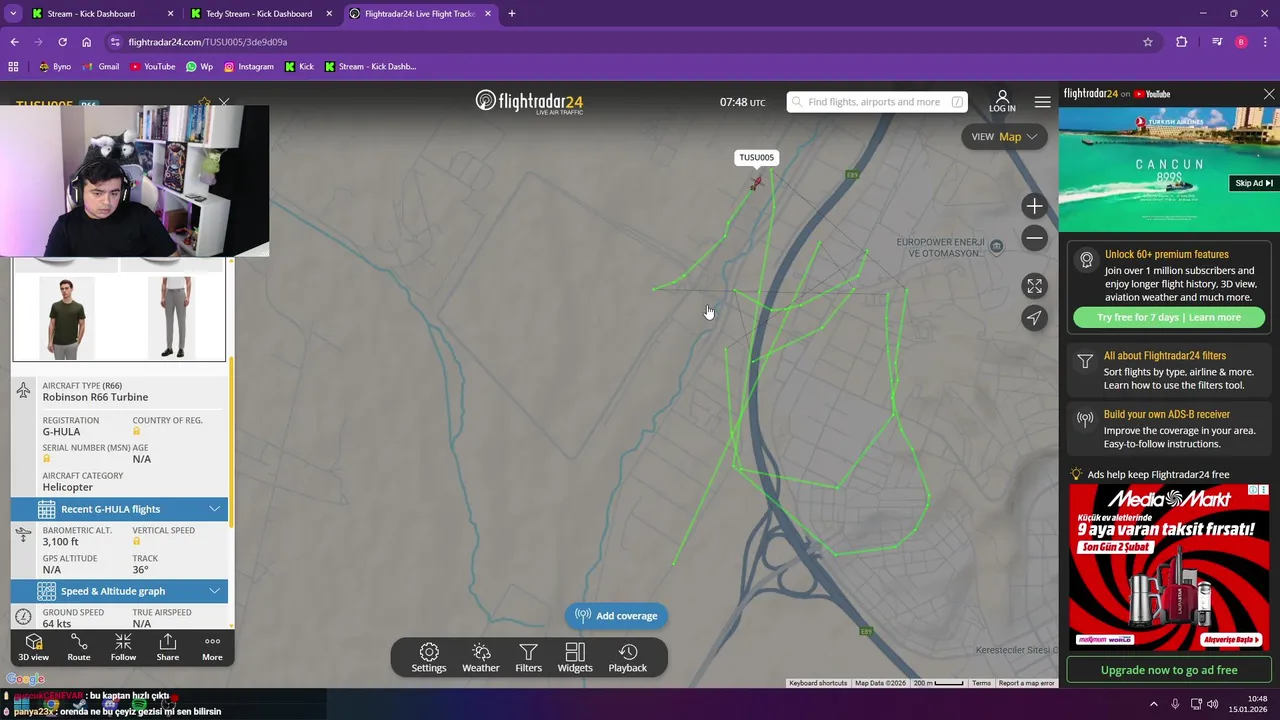This screenshot has height=720, width=1280.
Task: Click the grey trousers product image
Action: (172, 317)
